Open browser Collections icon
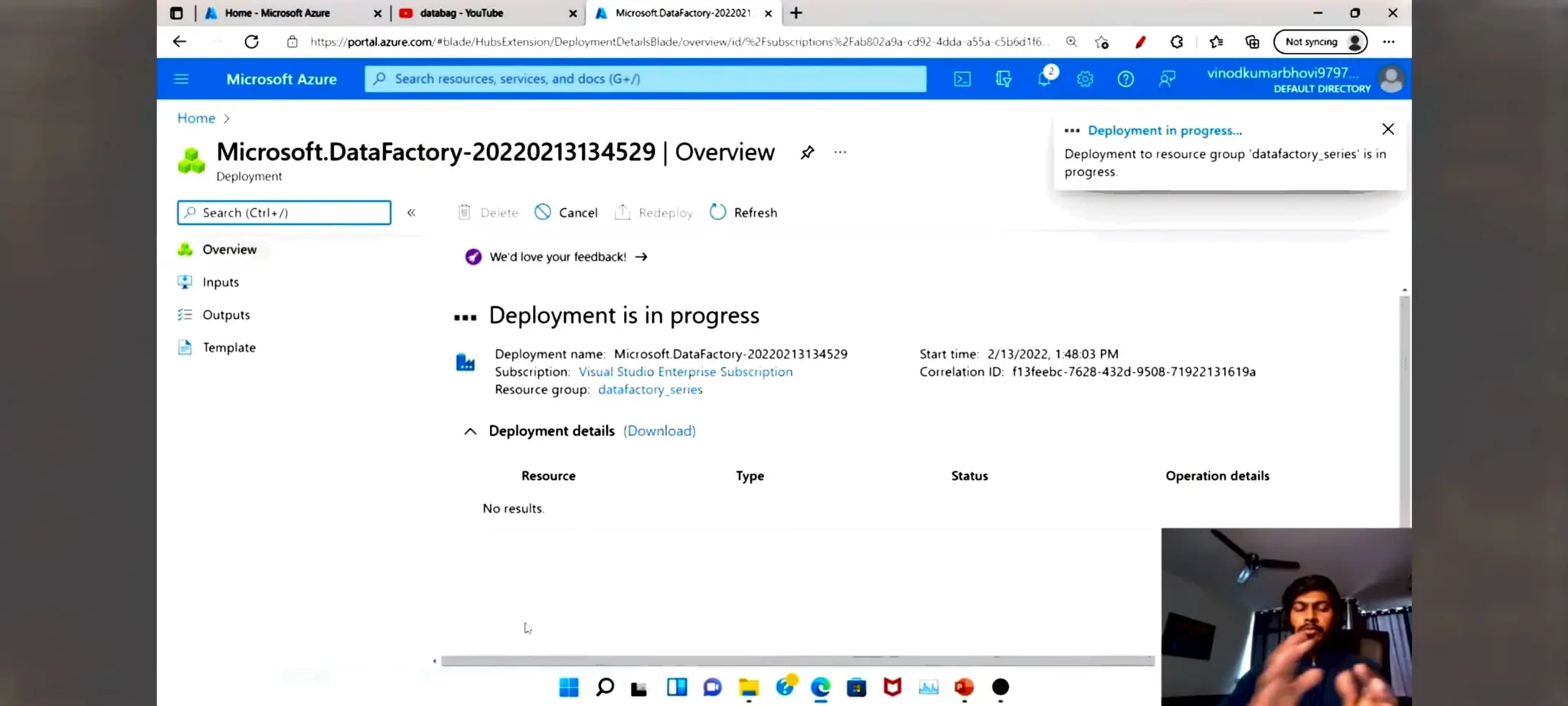1568x706 pixels. tap(1253, 42)
